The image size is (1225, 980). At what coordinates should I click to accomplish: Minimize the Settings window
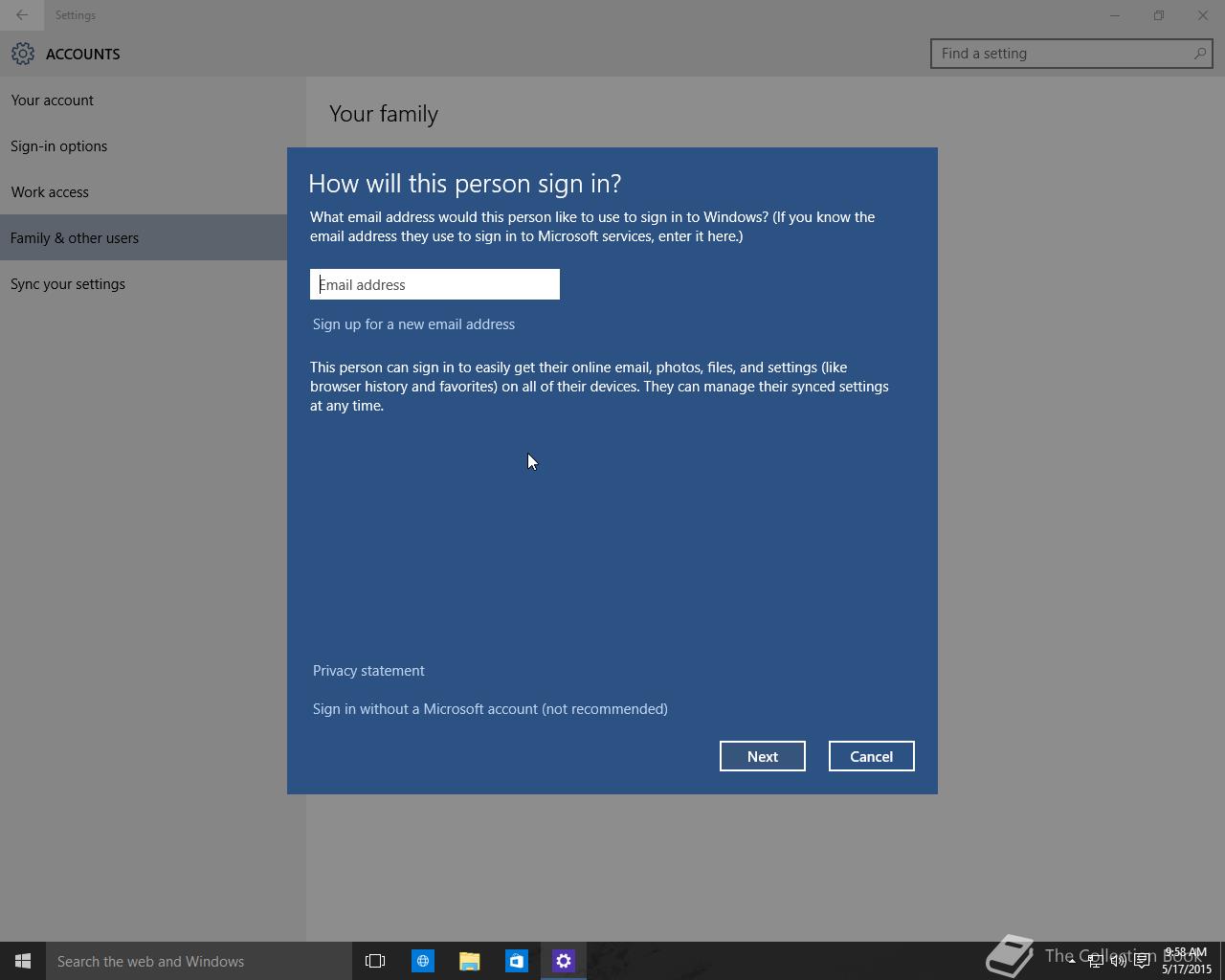(x=1114, y=15)
